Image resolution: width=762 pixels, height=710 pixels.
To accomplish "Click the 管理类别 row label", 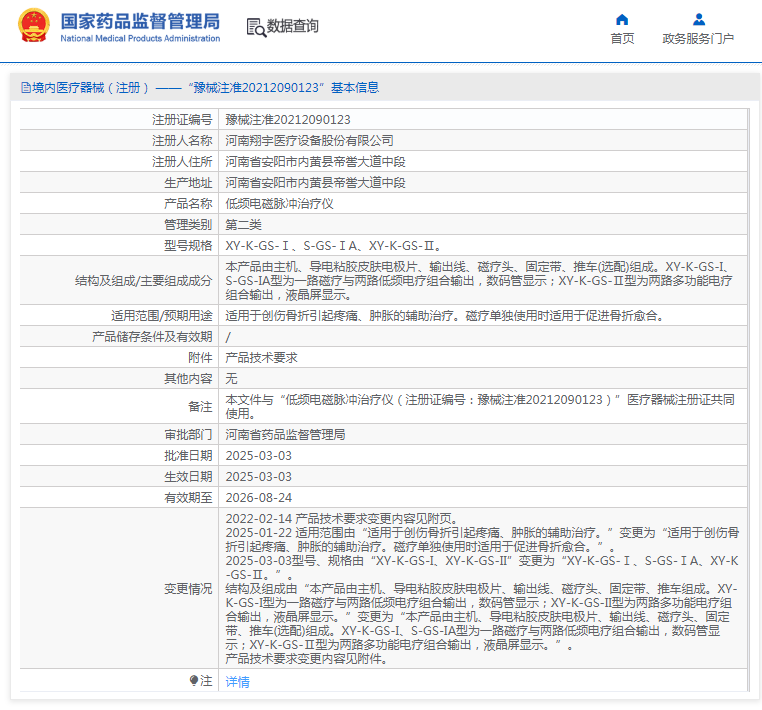I will click(x=188, y=225).
